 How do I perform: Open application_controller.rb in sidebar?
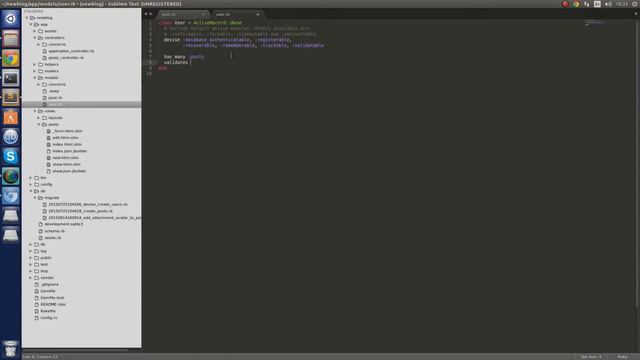tap(71, 51)
